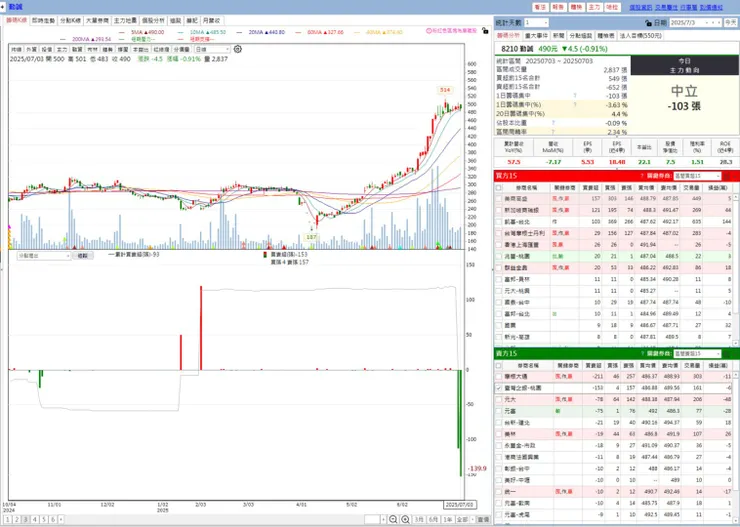Tick the select-all checkbox in 買方15 header row
The image size is (740, 527).
pyautogui.click(x=499, y=188)
